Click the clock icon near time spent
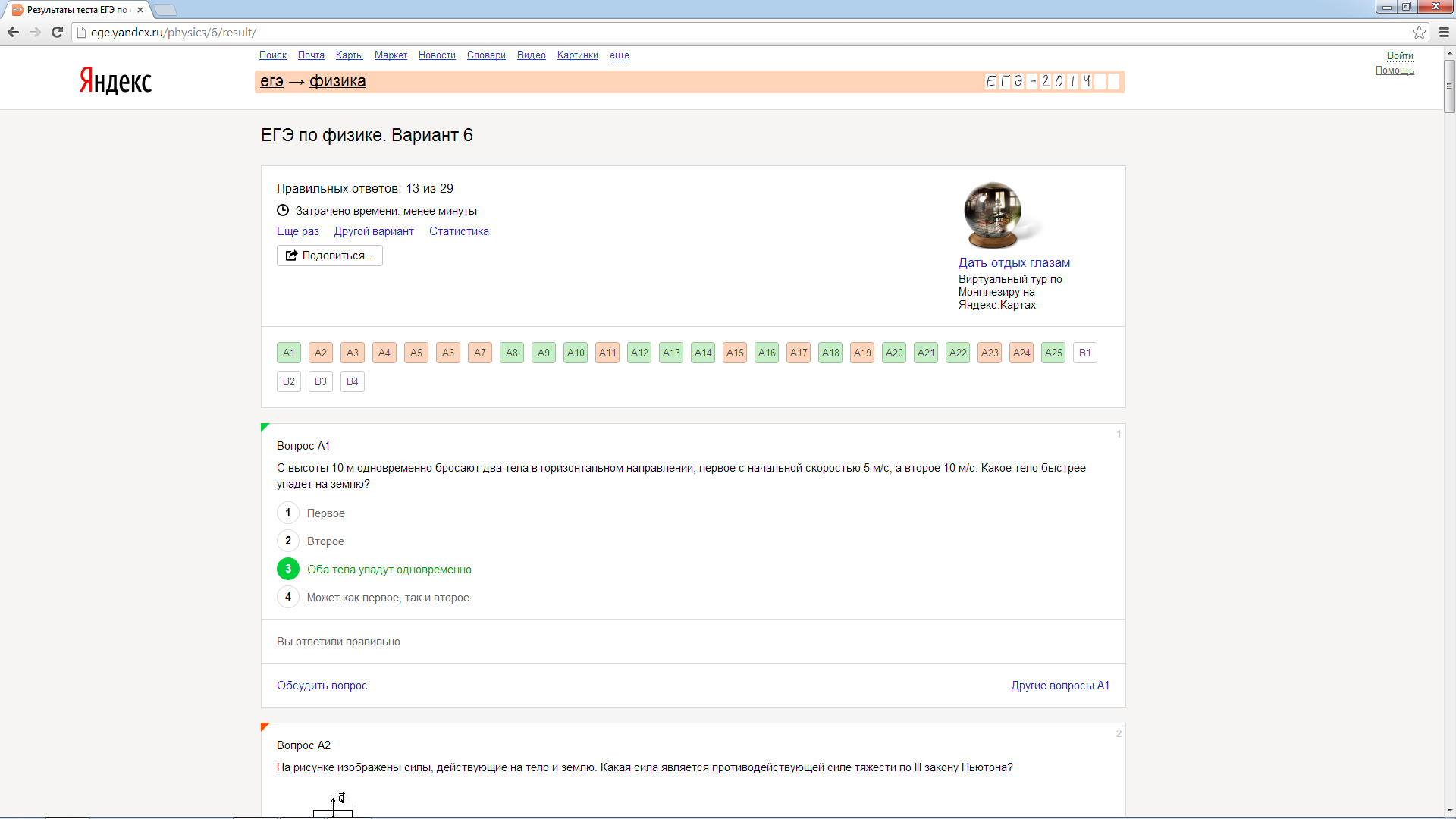The image size is (1456, 819). point(283,211)
